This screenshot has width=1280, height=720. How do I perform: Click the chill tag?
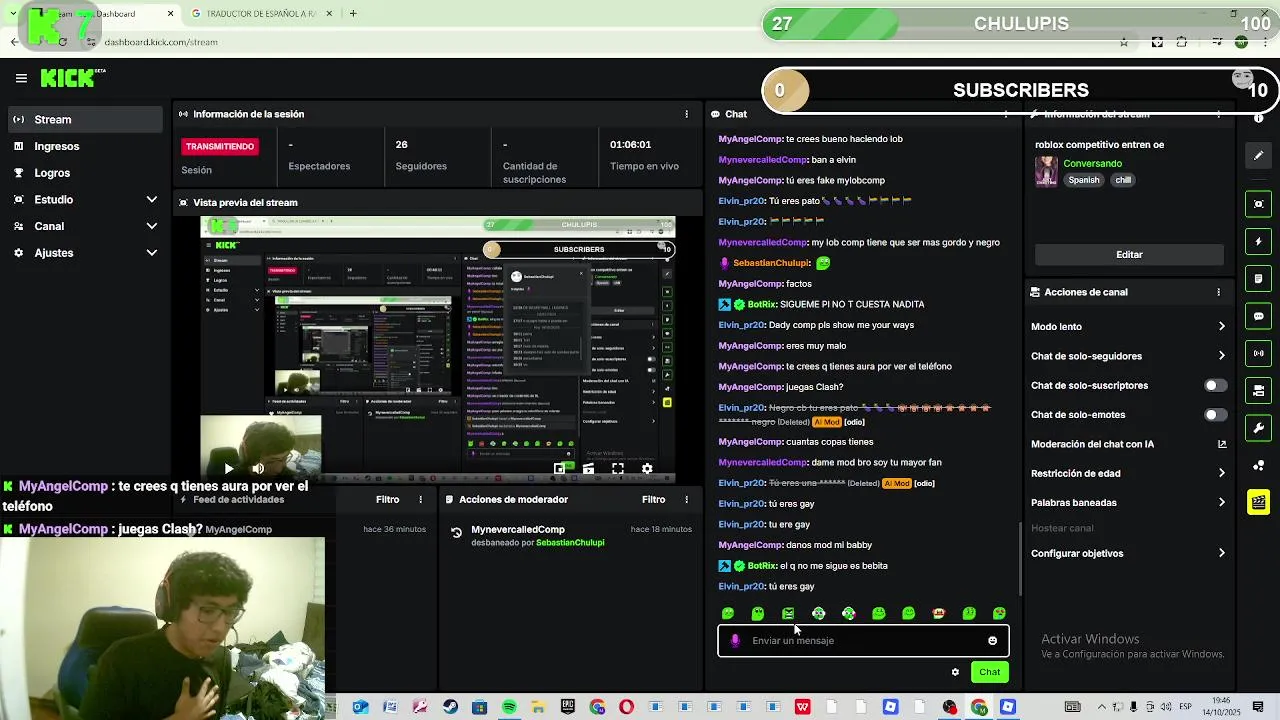[x=1123, y=180]
